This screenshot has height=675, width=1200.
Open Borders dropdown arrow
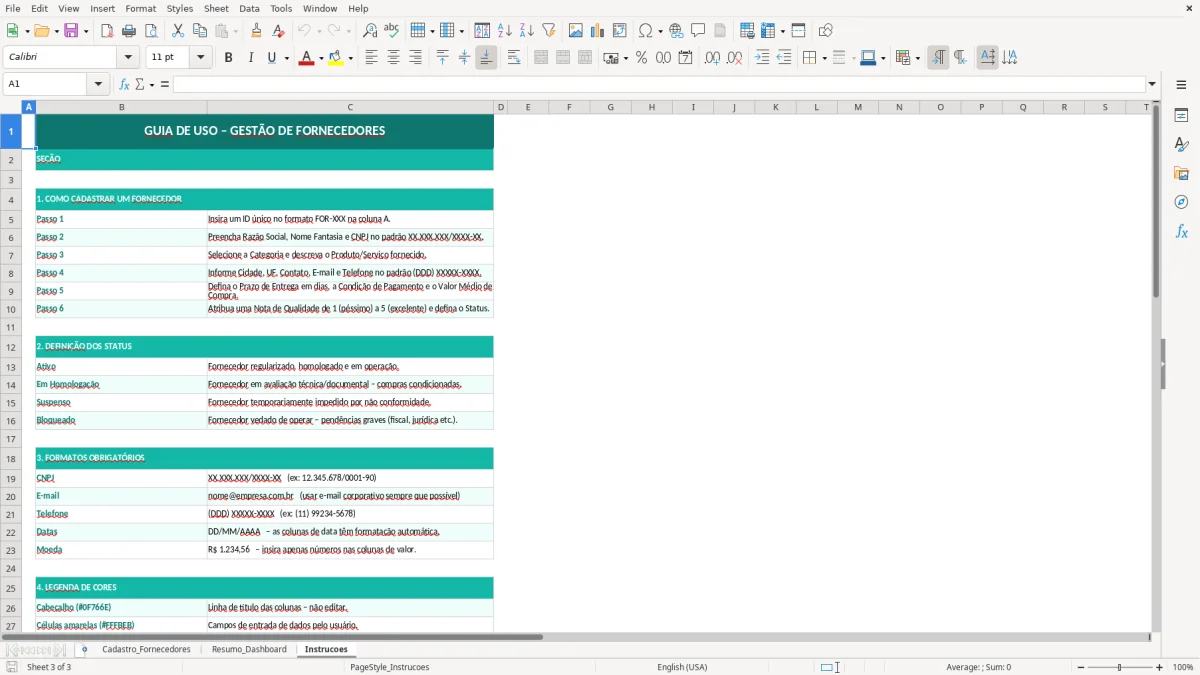824,58
